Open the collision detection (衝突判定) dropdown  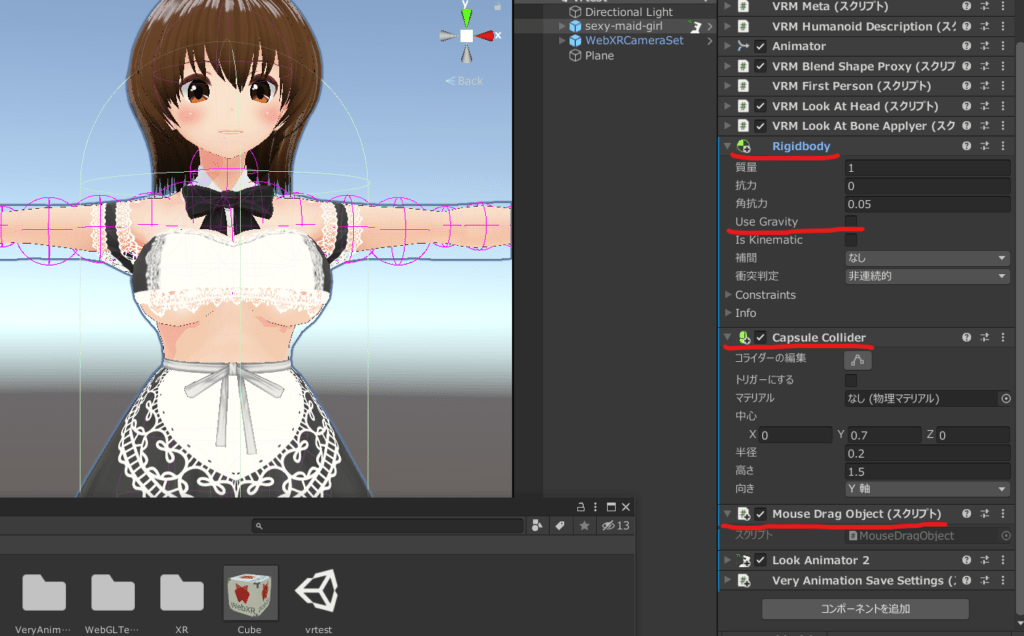click(926, 276)
